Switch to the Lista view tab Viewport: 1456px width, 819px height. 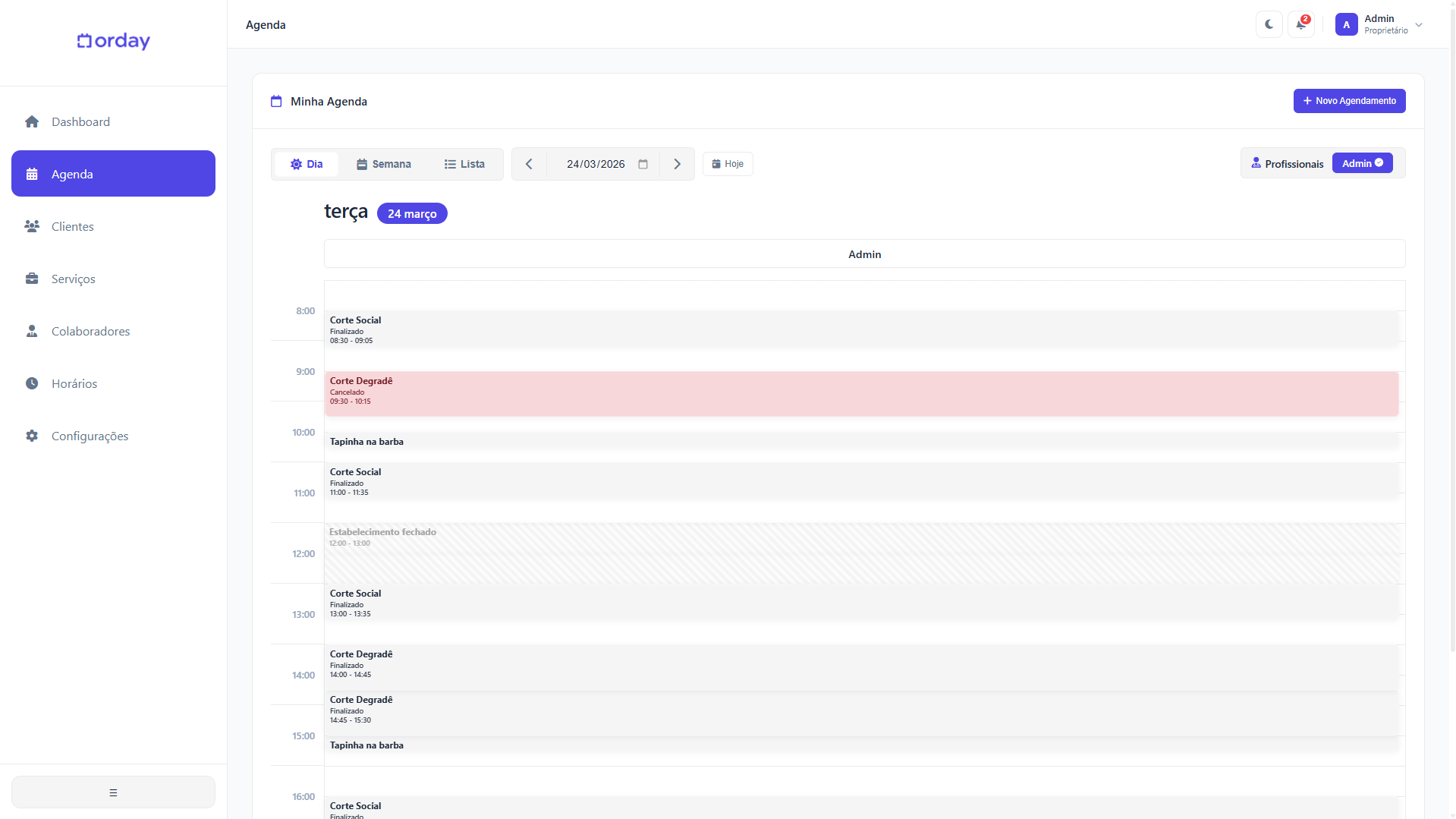pos(464,164)
